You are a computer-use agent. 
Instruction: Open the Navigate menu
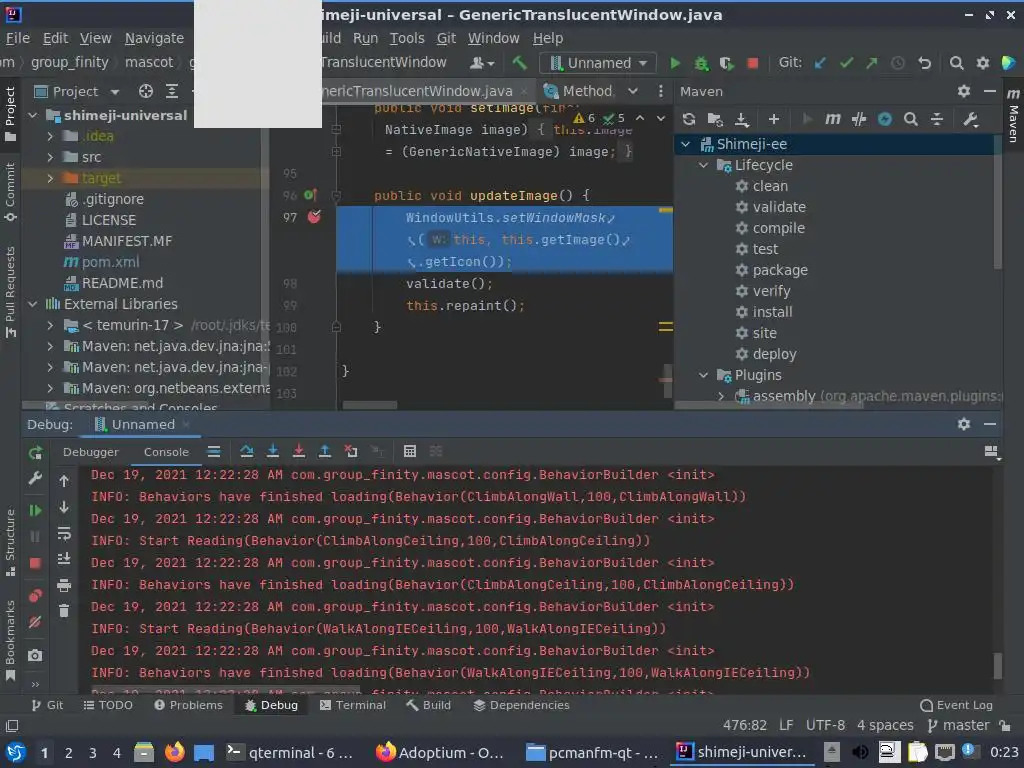(x=154, y=39)
